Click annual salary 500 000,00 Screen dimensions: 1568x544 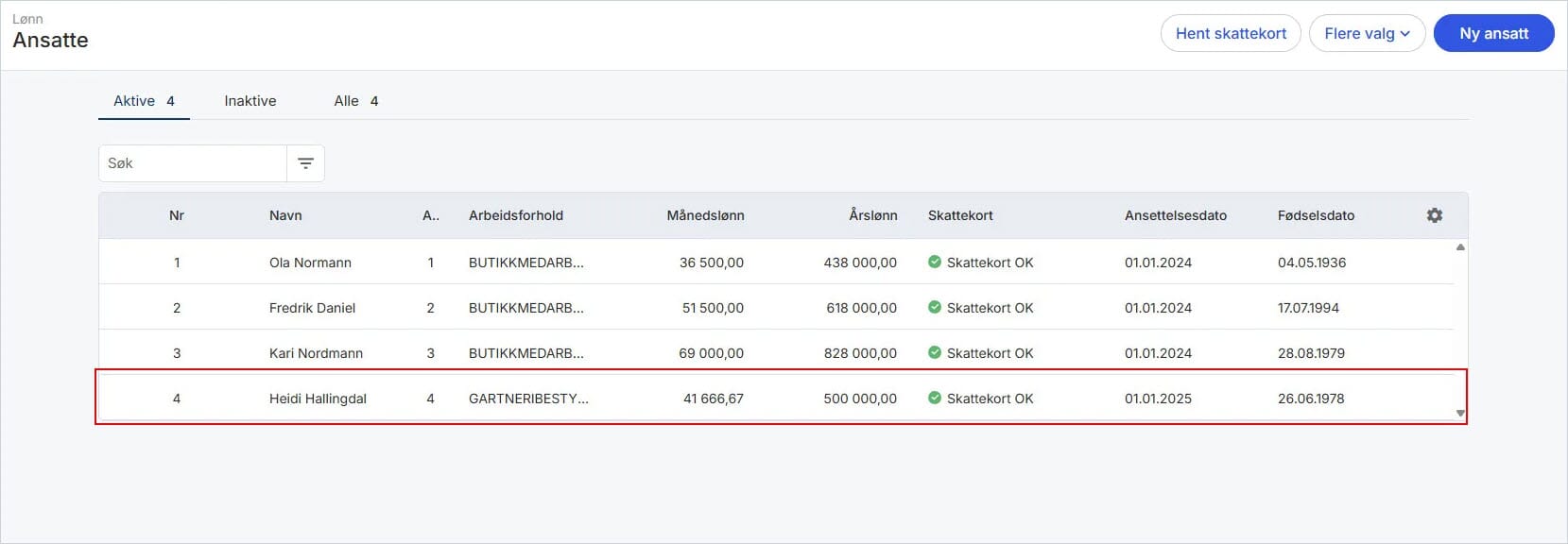tap(860, 399)
